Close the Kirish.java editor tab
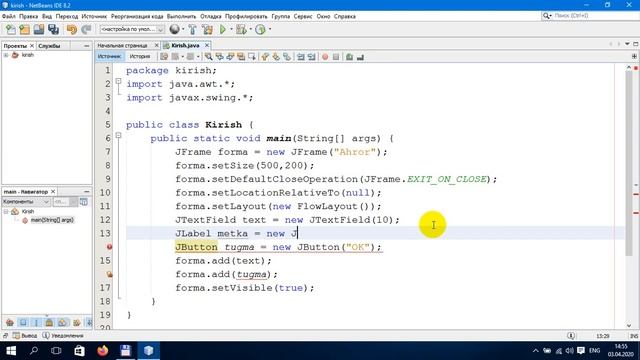 (x=207, y=46)
